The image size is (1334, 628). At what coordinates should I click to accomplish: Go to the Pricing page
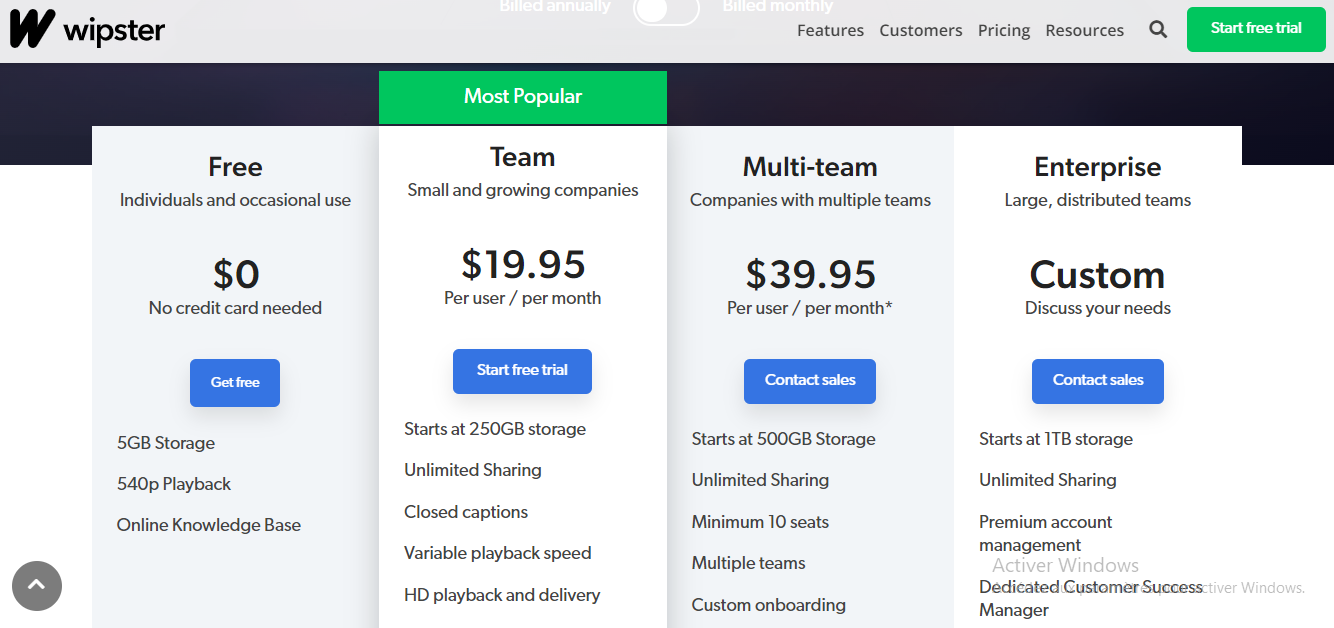coord(1004,30)
